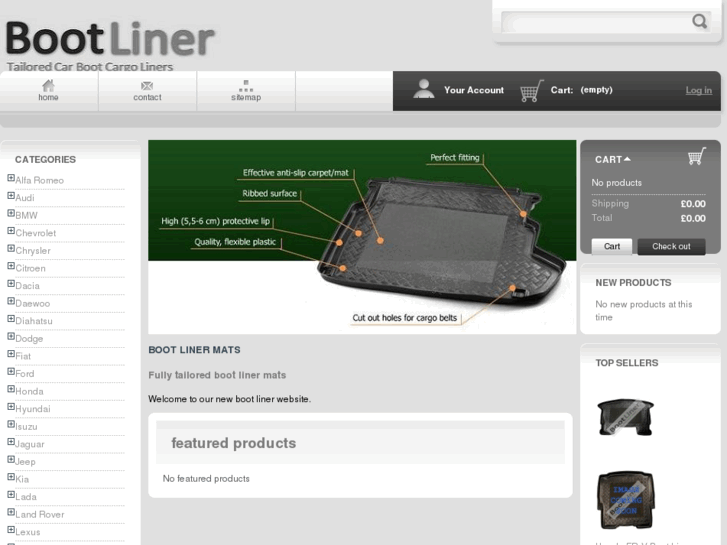
Task: Open the NEW PRODUCTS heading link
Action: coord(633,282)
